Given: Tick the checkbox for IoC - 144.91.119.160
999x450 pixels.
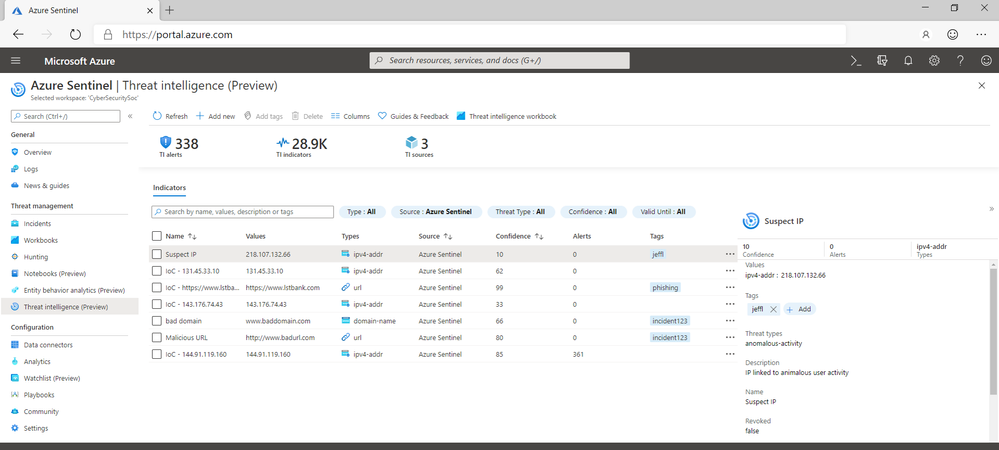Looking at the screenshot, I should (x=157, y=354).
